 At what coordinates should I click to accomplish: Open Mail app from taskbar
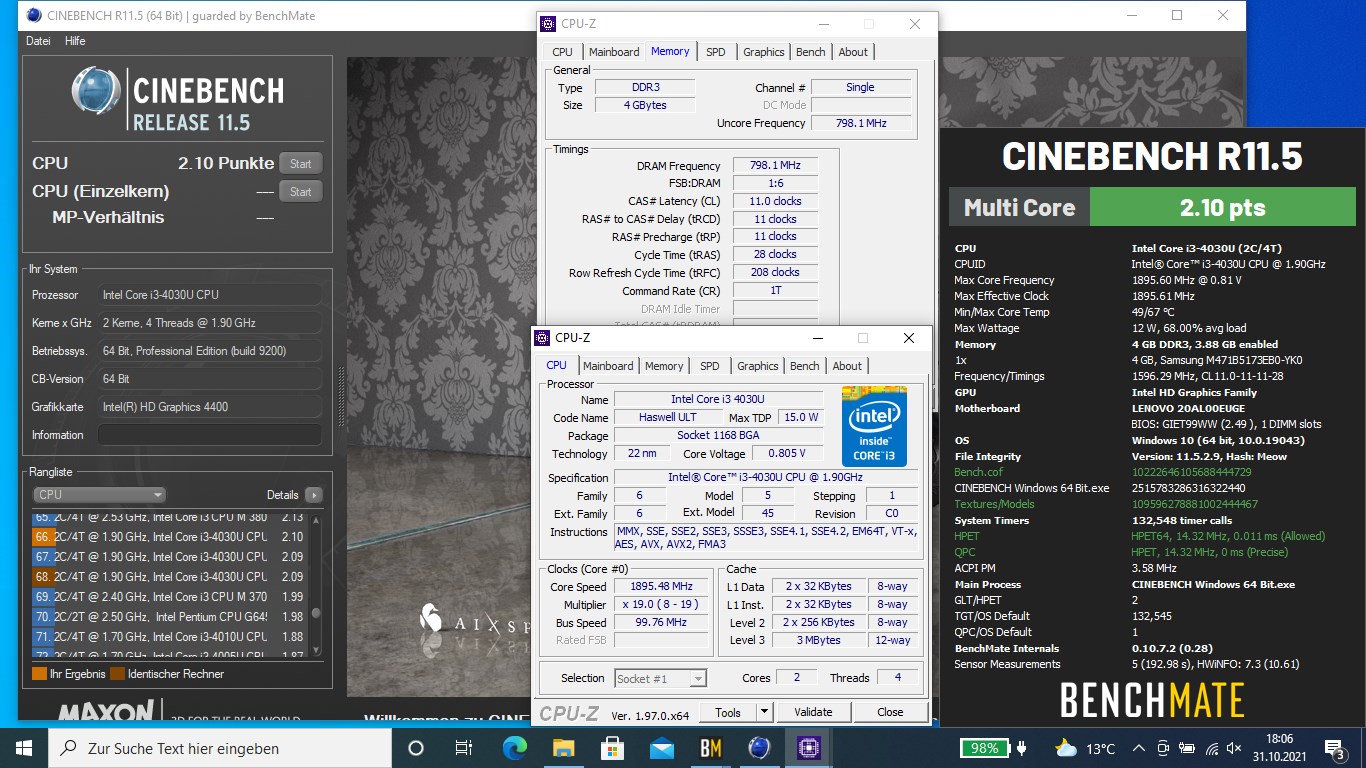[x=661, y=748]
